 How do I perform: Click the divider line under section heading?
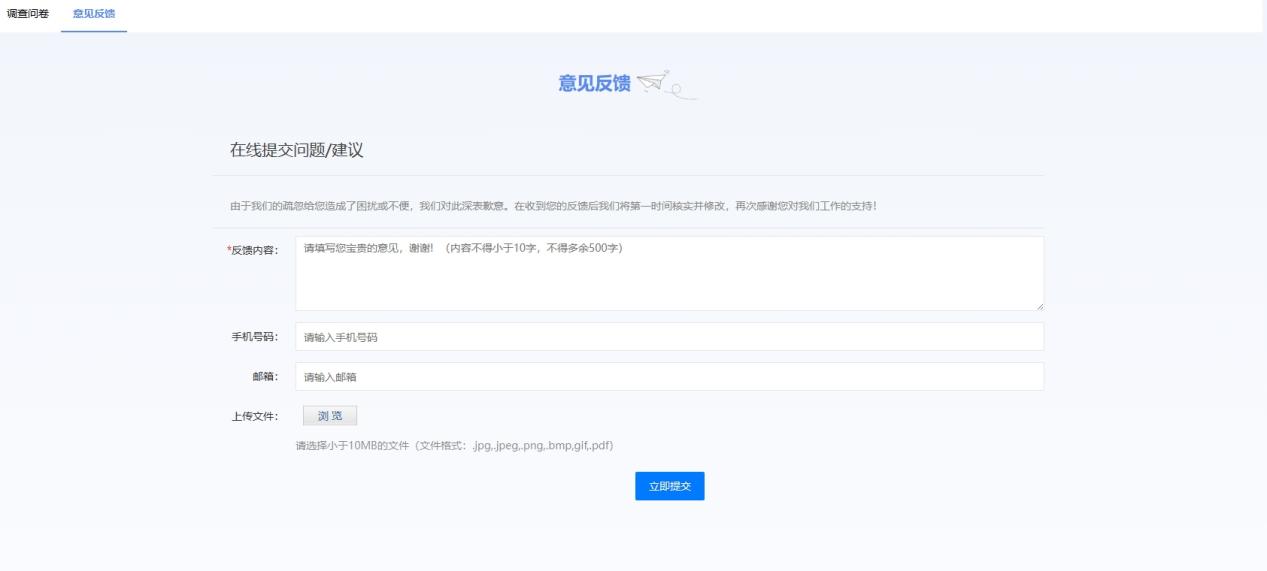628,176
